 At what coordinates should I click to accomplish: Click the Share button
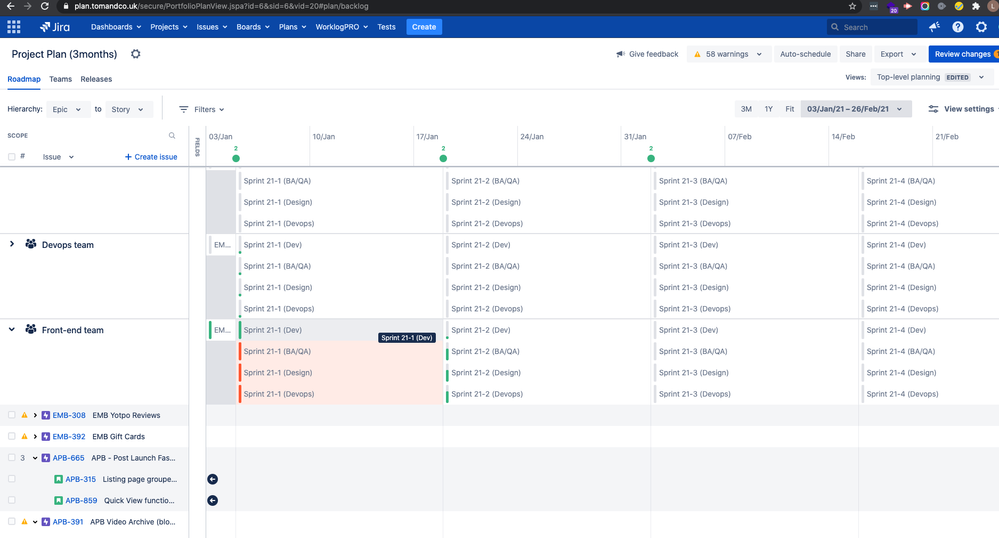click(855, 54)
